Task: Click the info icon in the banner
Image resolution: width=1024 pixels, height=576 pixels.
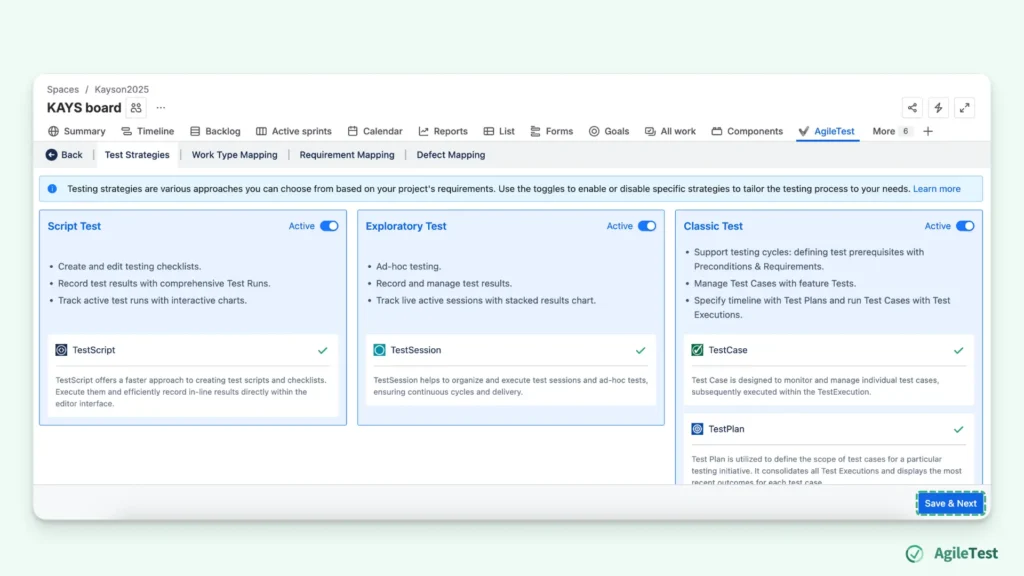Action: [x=52, y=189]
